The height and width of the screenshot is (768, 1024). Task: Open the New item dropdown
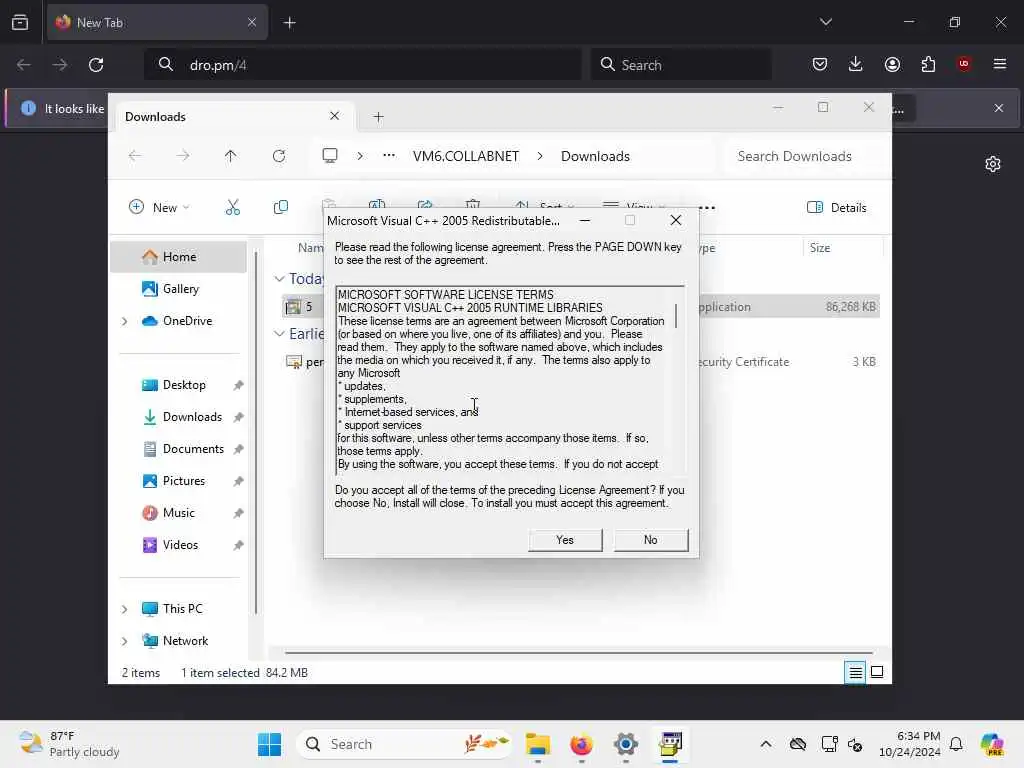coord(159,208)
